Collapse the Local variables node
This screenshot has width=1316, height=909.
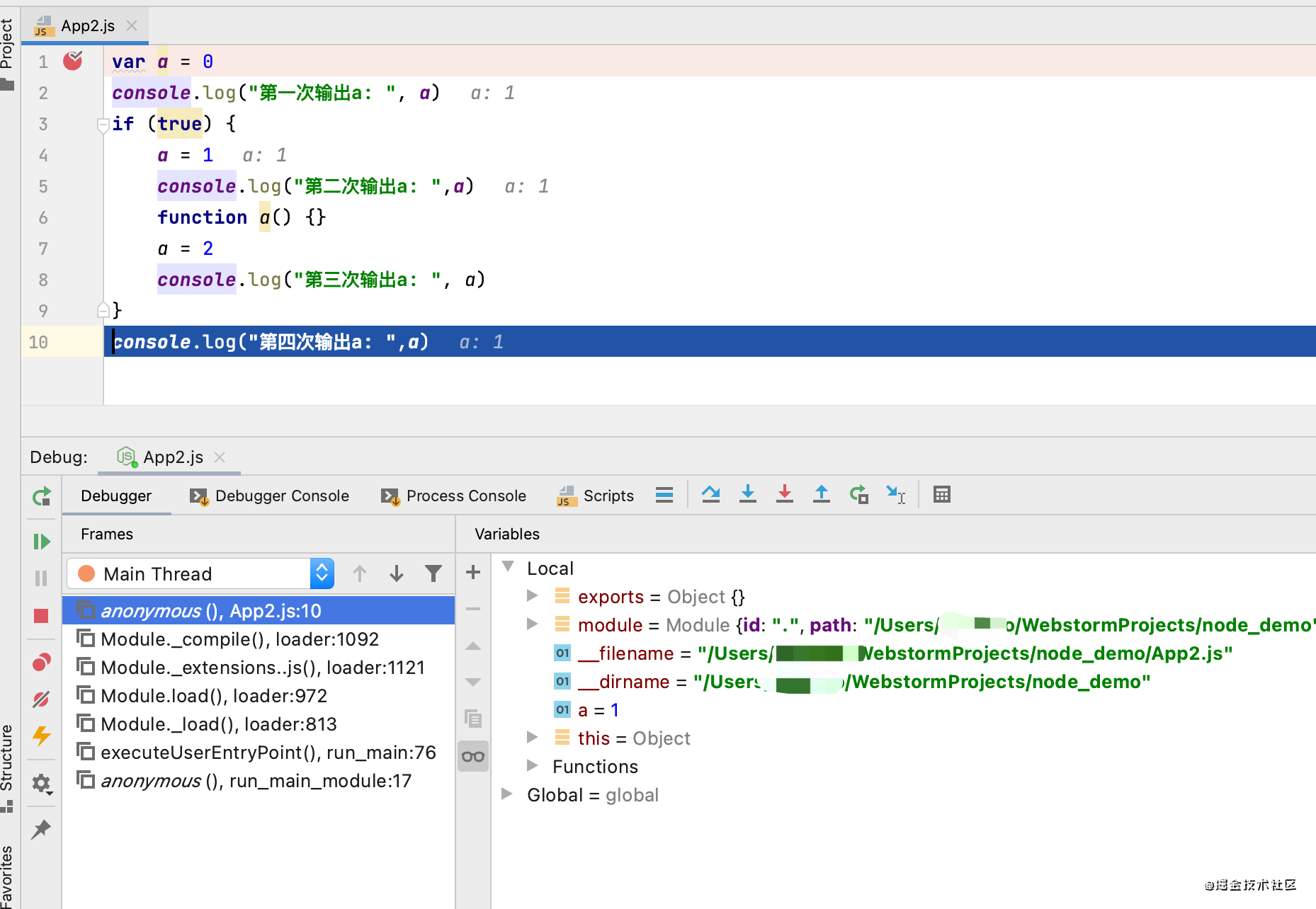(508, 566)
